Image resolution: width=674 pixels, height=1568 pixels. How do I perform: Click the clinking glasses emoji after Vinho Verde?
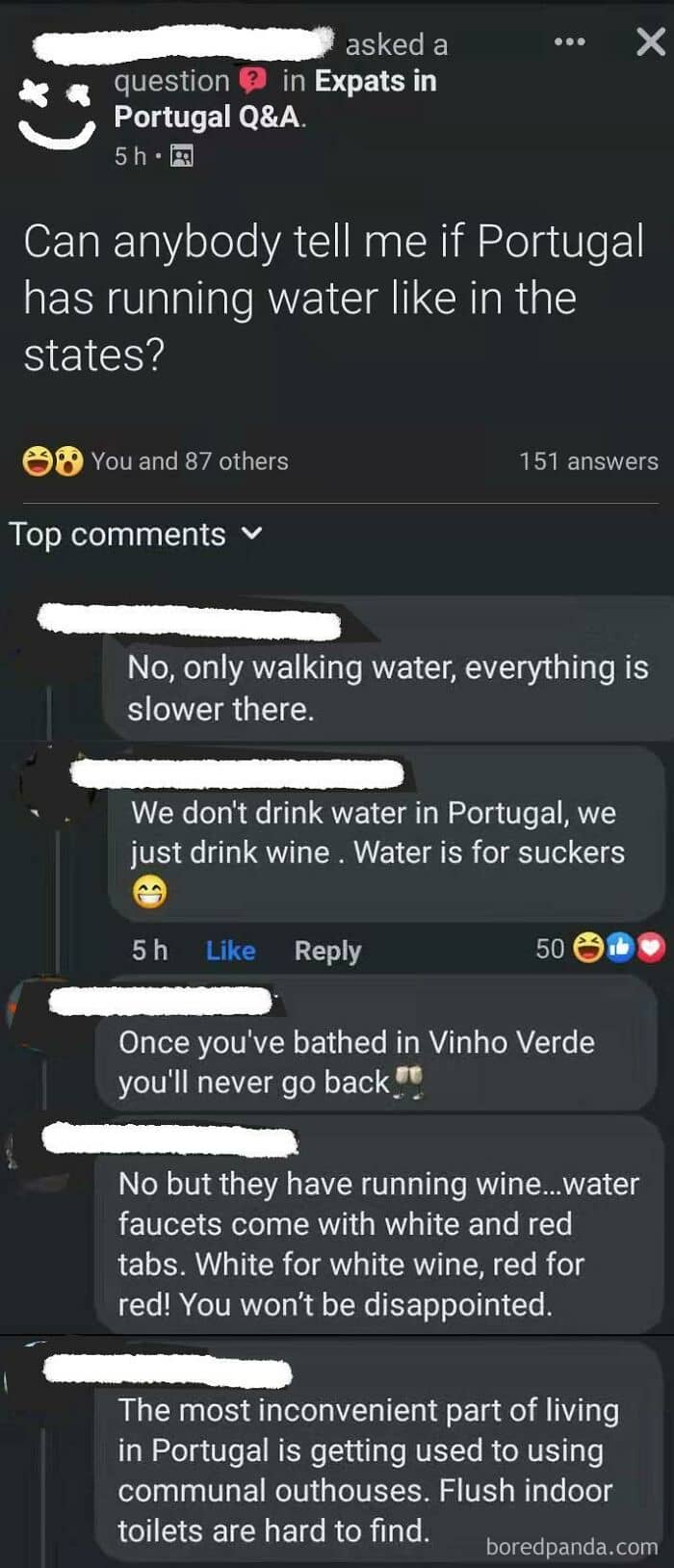409,1081
